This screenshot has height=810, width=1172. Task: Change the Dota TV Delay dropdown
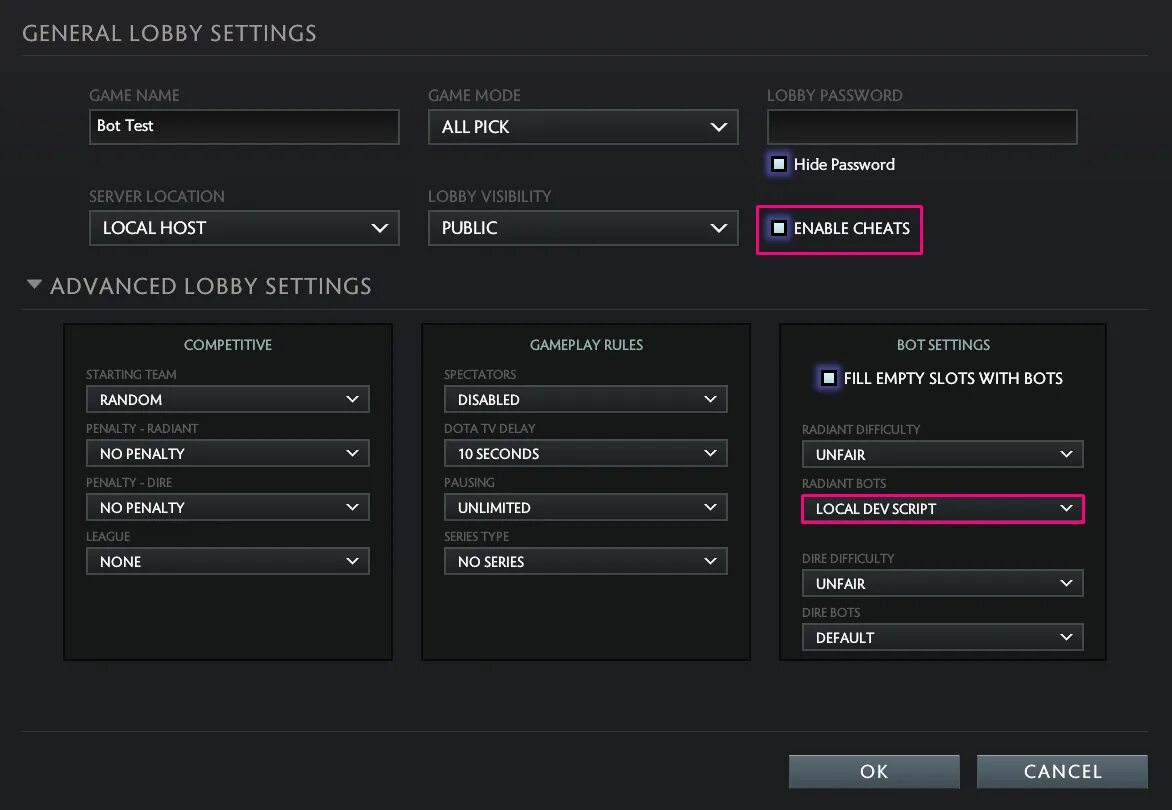[x=586, y=453]
